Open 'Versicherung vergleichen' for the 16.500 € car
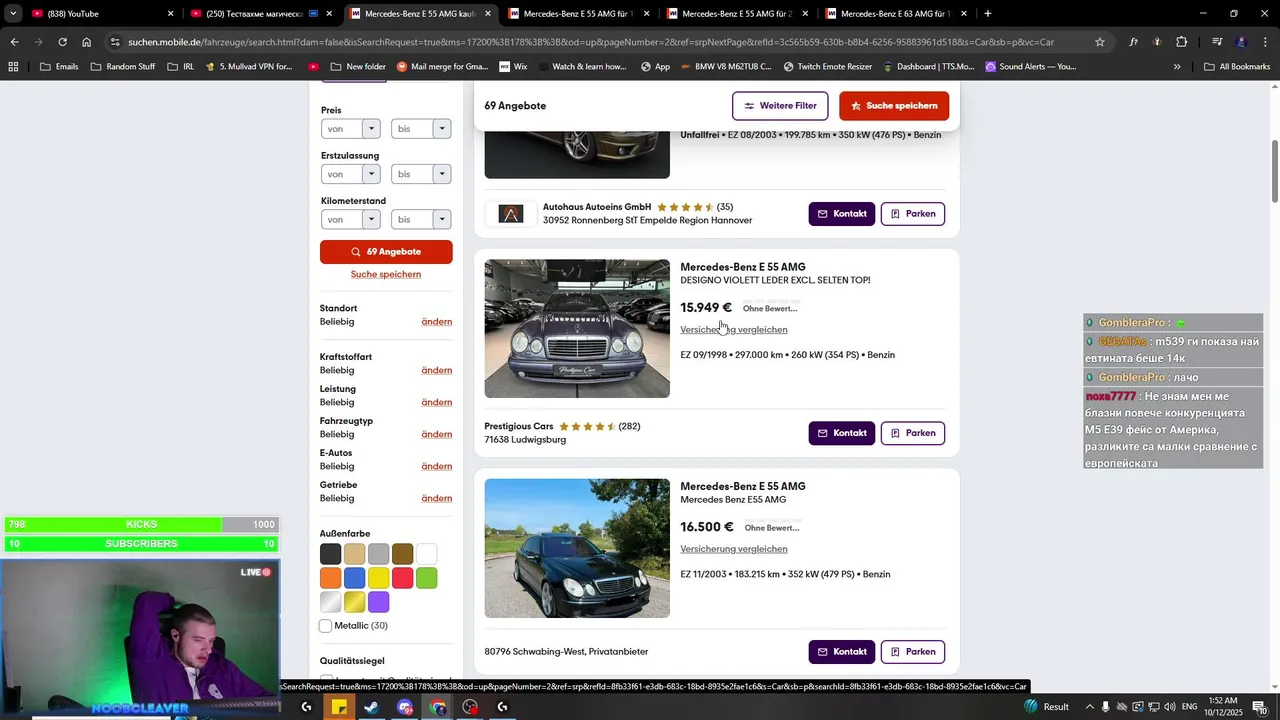Image resolution: width=1280 pixels, height=720 pixels. 734,549
